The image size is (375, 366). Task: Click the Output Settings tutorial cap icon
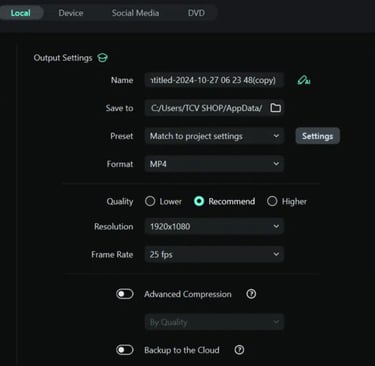pos(102,58)
